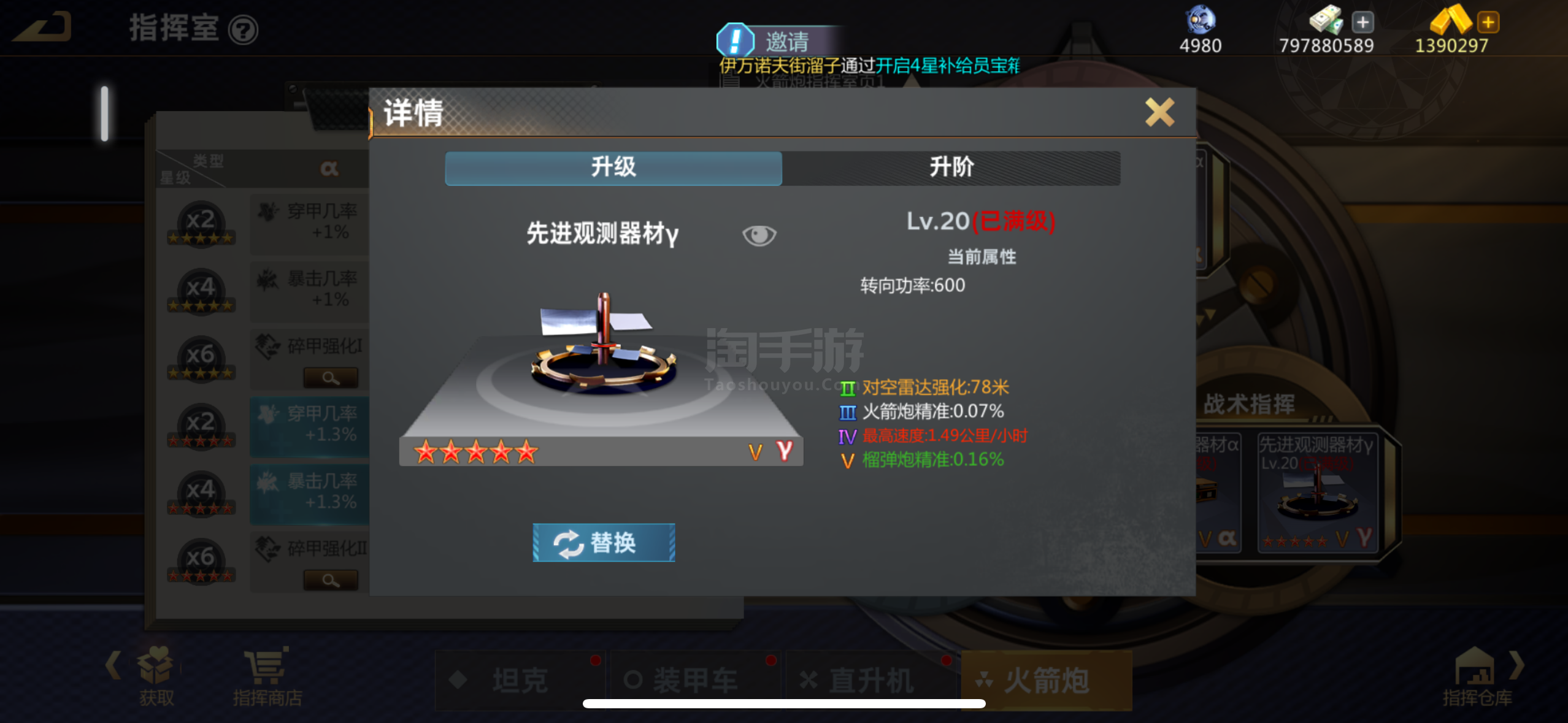Screen dimensions: 1568x723
Task: Open 指挥仓库 warehouse icon
Action: click(x=1475, y=666)
